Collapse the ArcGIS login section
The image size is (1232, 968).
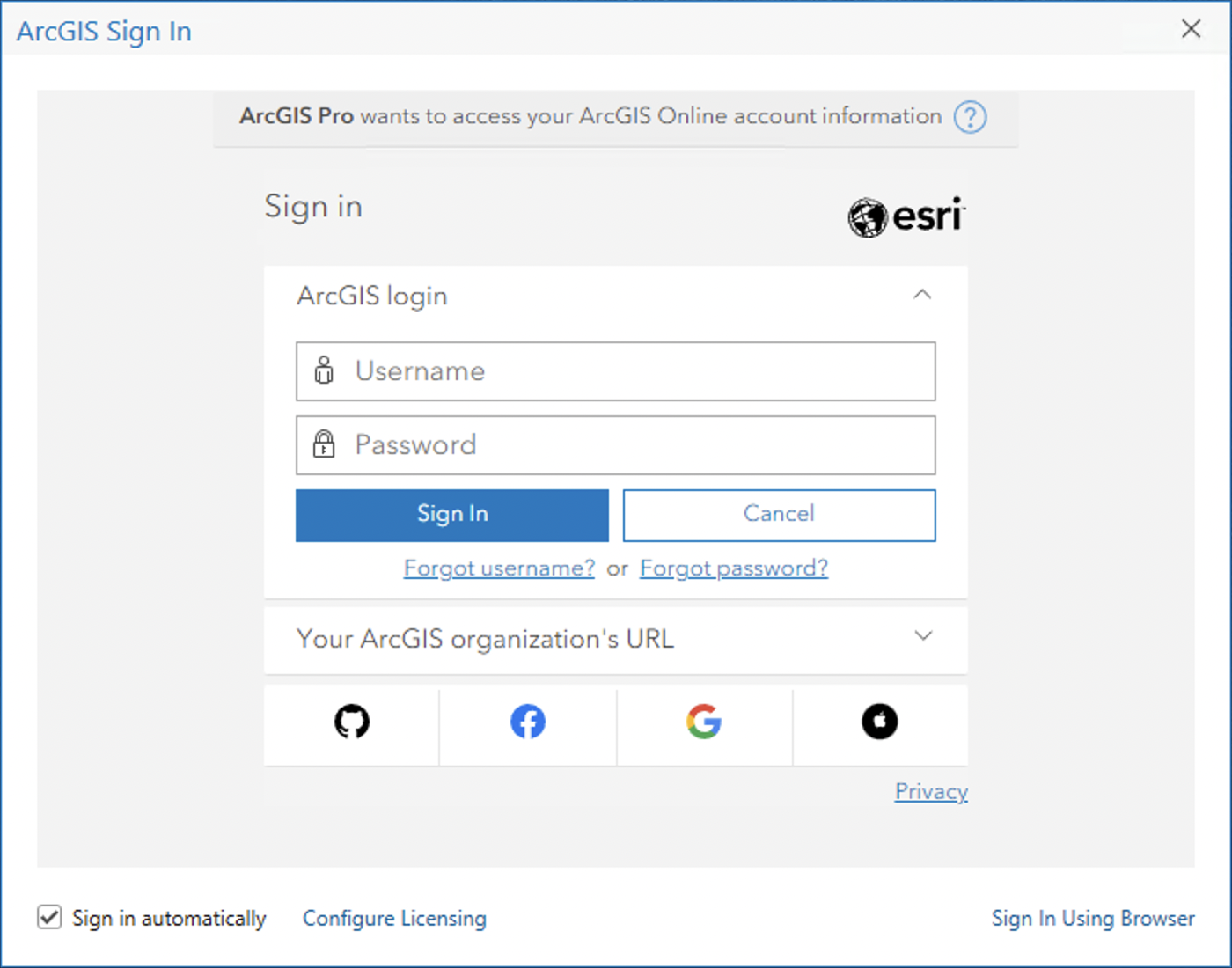coord(922,295)
